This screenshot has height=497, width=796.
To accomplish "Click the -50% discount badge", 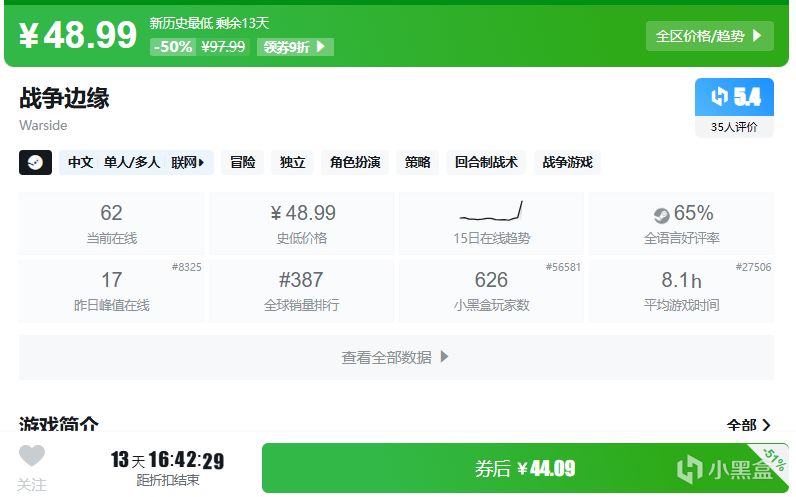I will coord(173,47).
